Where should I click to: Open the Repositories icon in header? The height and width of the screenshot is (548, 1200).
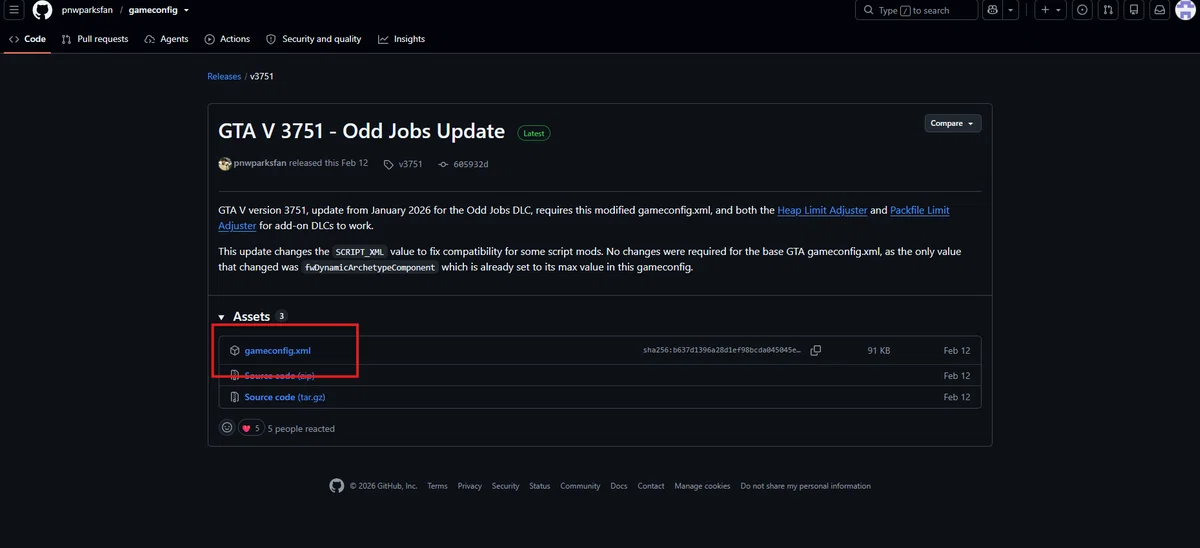pyautogui.click(x=1134, y=10)
